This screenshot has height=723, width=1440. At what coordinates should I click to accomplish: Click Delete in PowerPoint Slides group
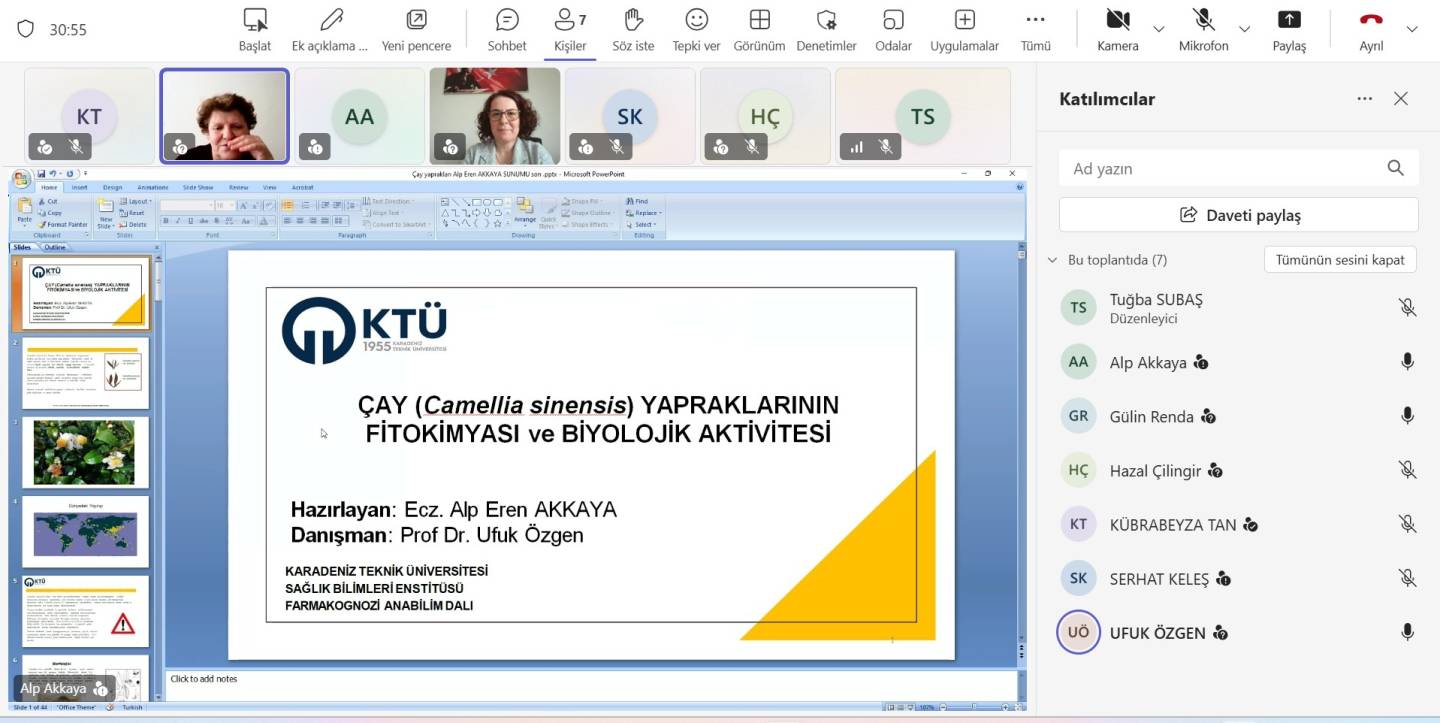pyautogui.click(x=134, y=224)
